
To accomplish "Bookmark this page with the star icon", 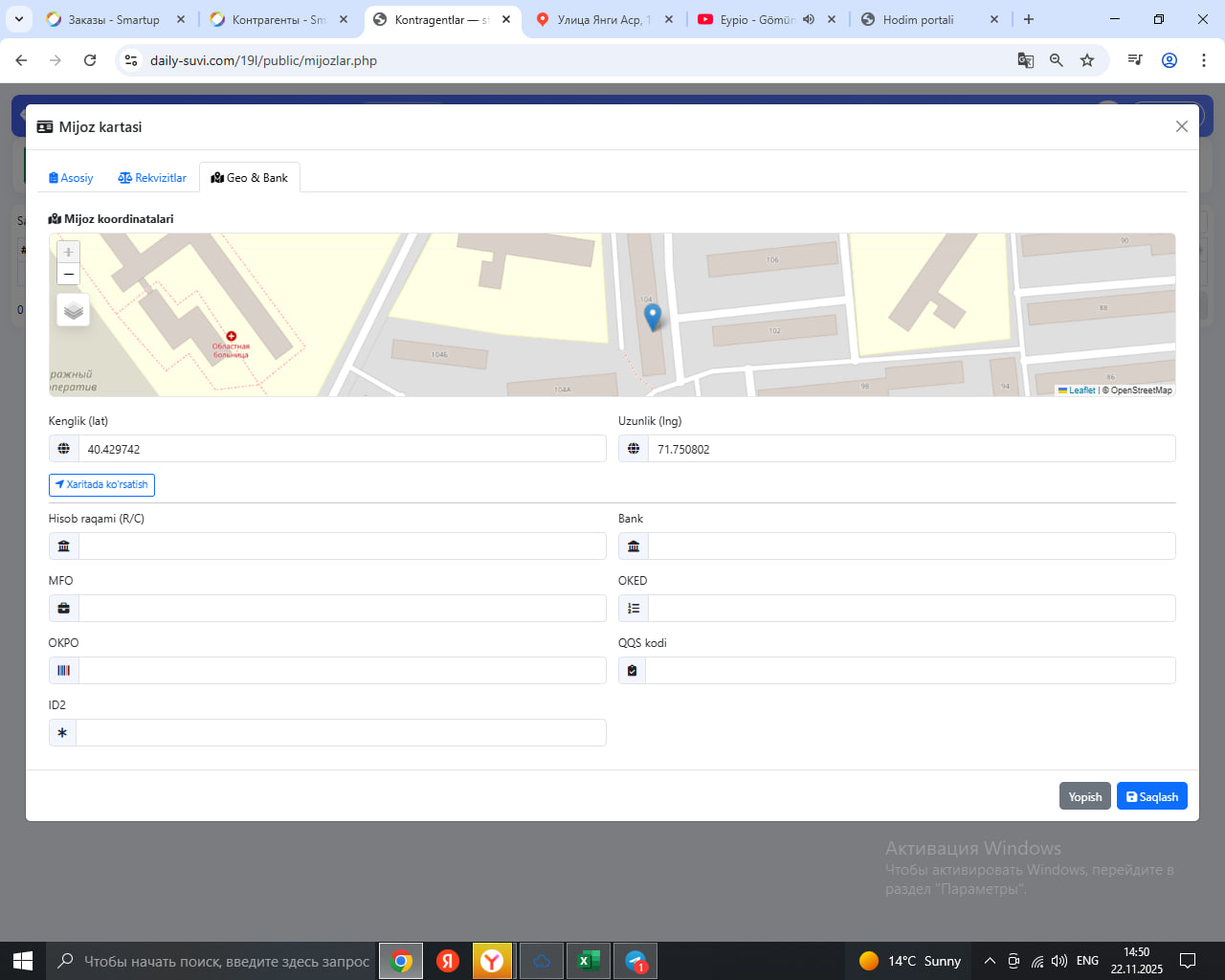I will (x=1087, y=60).
